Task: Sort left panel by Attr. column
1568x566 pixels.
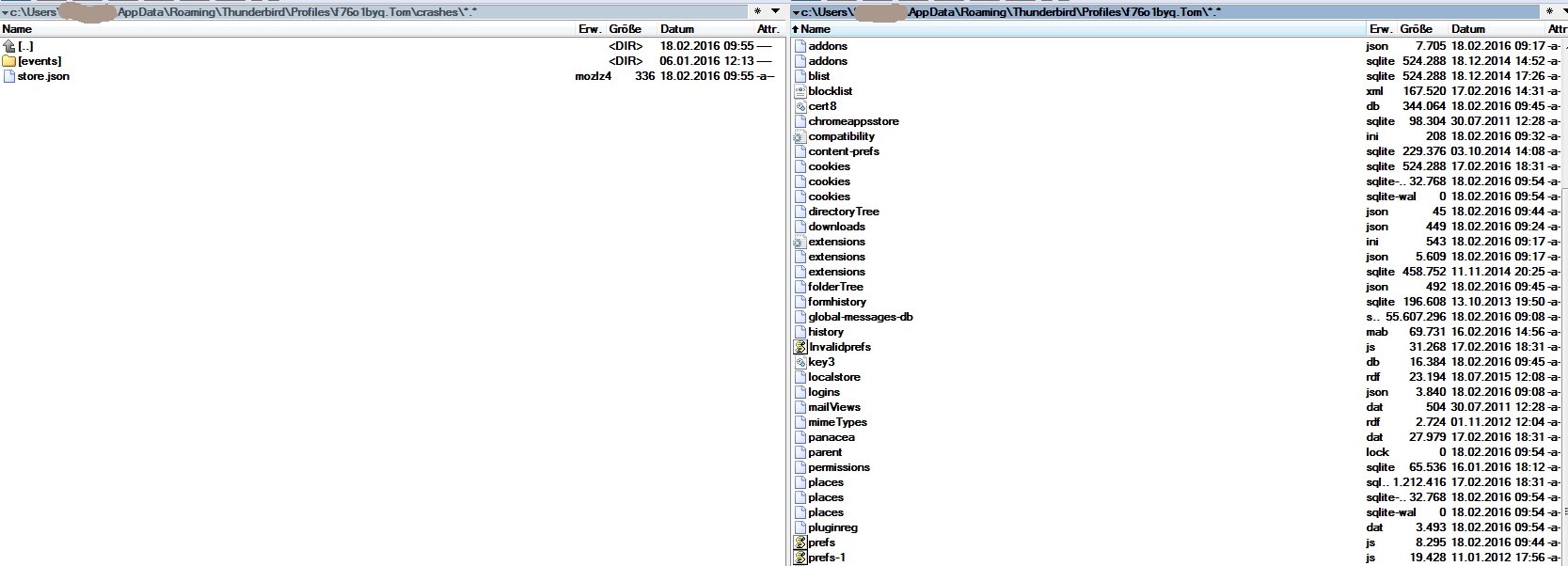Action: coord(768,29)
